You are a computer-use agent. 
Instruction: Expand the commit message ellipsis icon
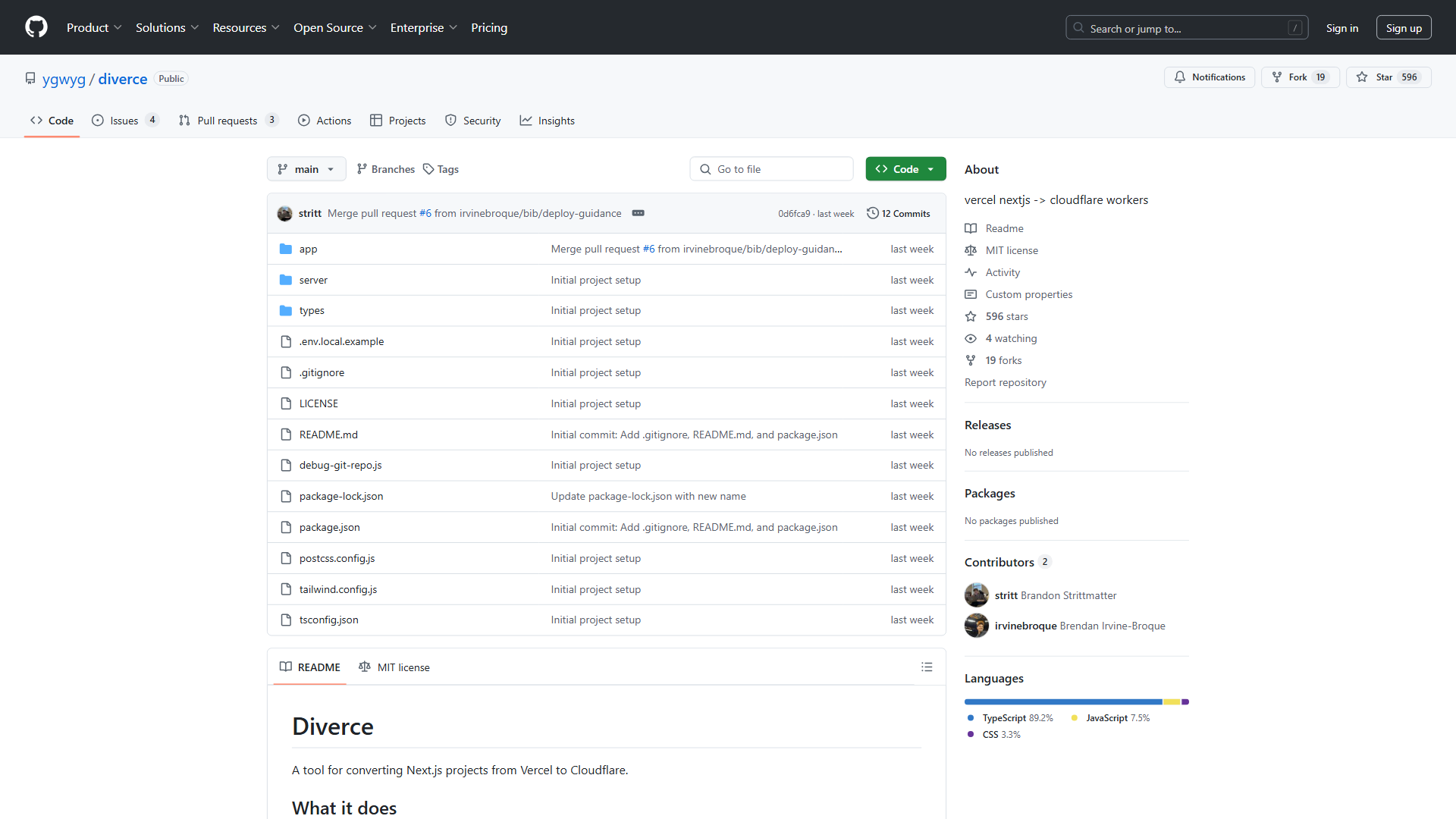pos(639,213)
